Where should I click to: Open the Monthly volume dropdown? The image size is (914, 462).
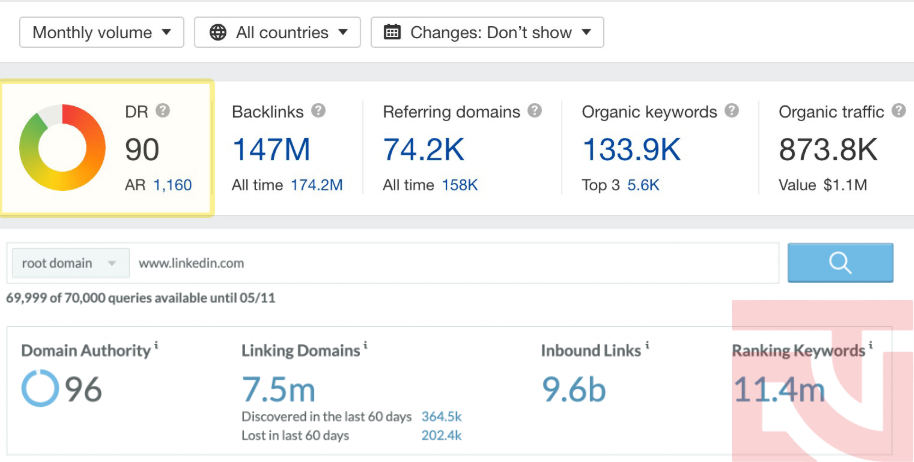click(x=101, y=32)
